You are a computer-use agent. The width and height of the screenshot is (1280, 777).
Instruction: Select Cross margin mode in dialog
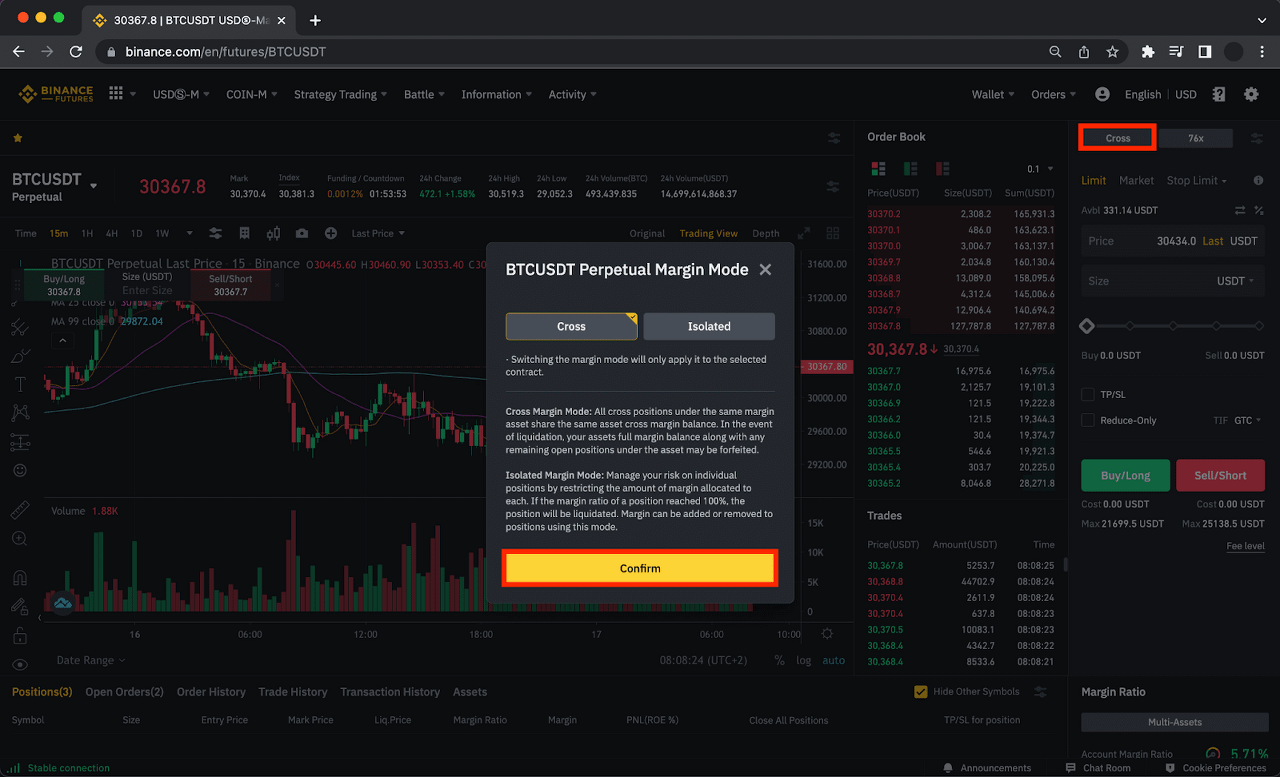571,326
